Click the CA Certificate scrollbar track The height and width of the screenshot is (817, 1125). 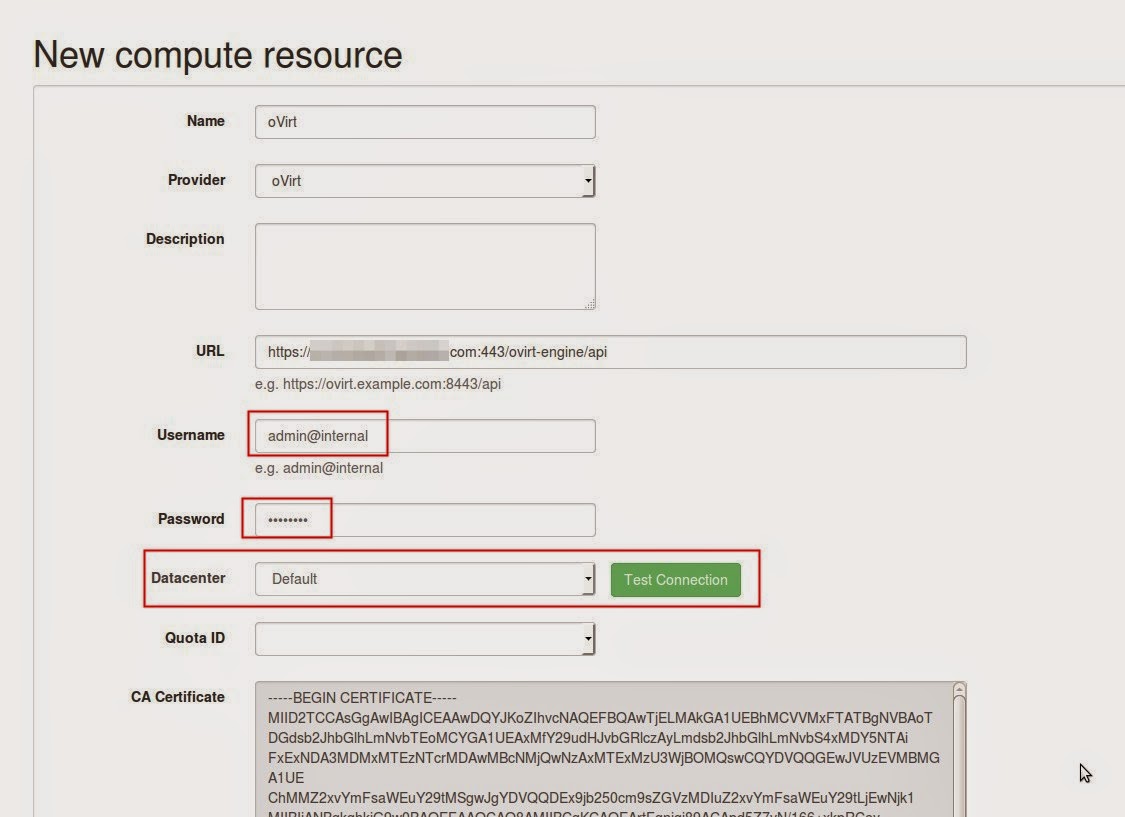point(959,780)
